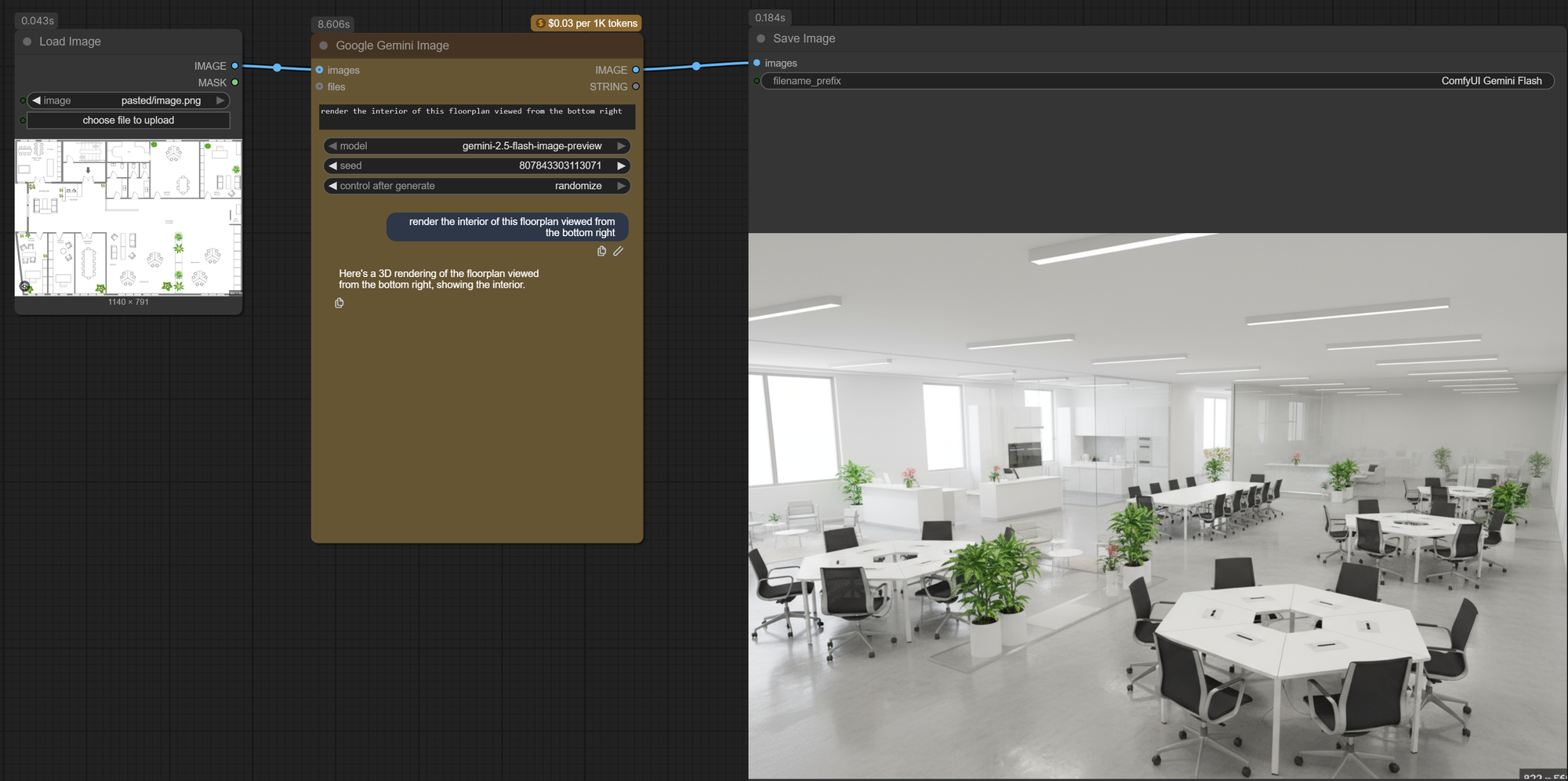The image size is (1568, 781).
Task: Open the control after generate dropdown
Action: pos(477,186)
